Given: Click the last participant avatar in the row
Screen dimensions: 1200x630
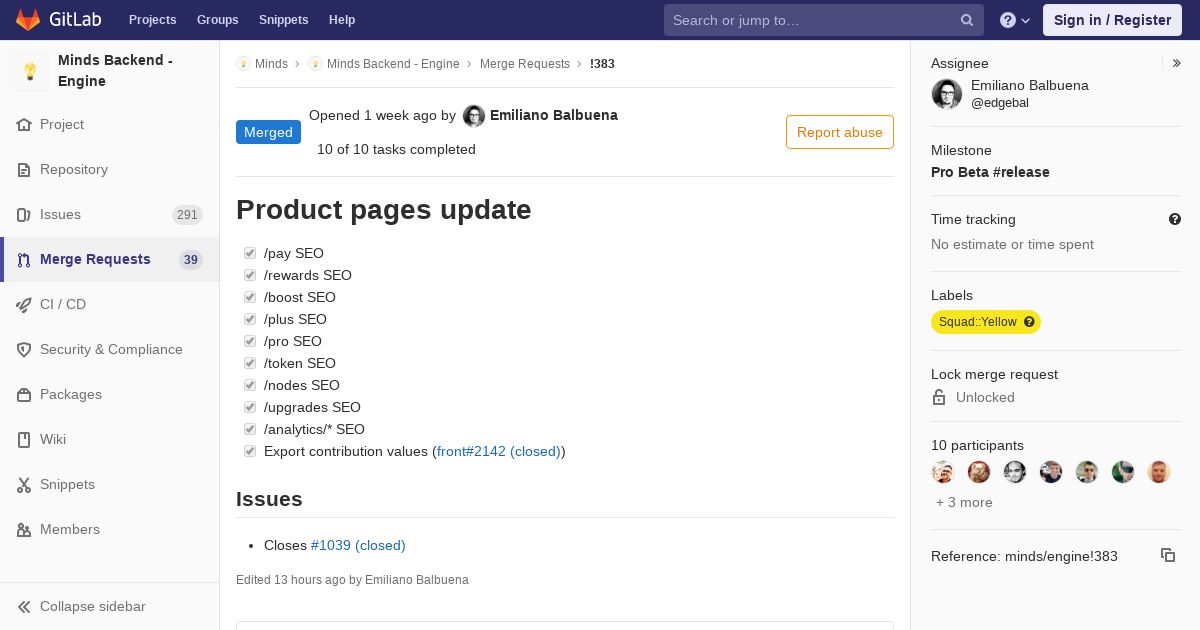Looking at the screenshot, I should click(x=1159, y=472).
